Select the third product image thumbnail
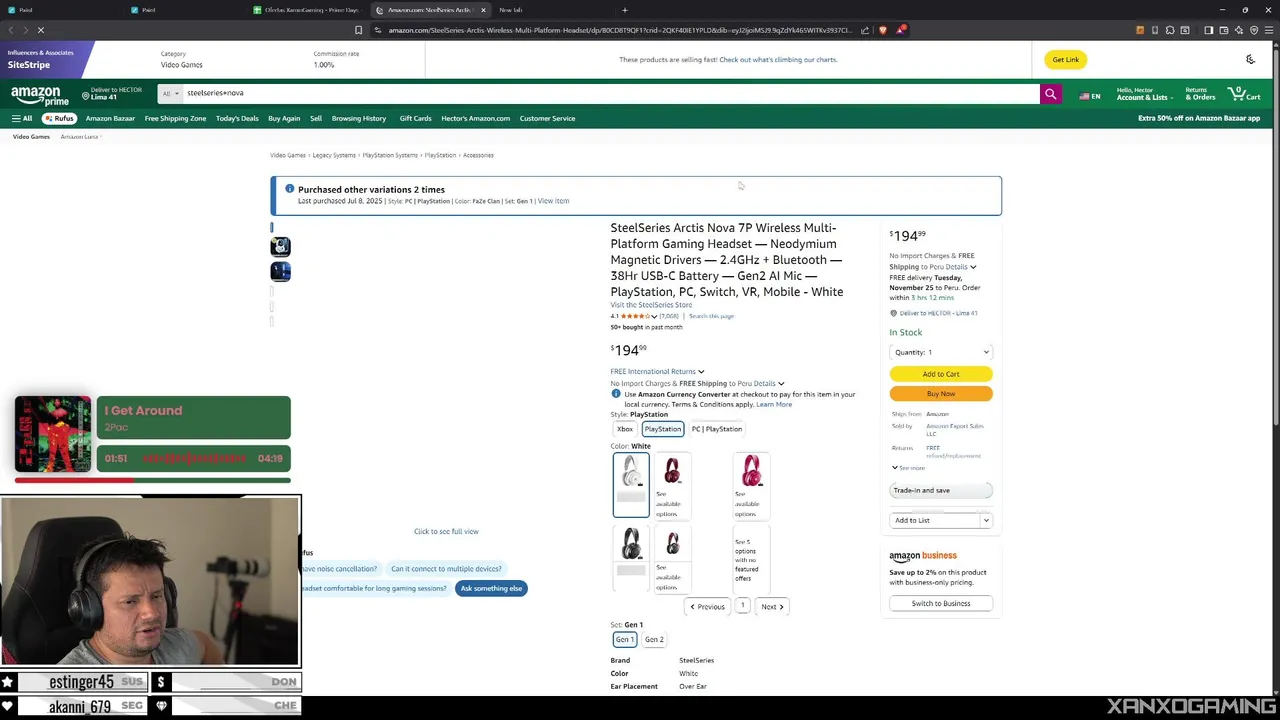1280x720 pixels. [x=280, y=271]
